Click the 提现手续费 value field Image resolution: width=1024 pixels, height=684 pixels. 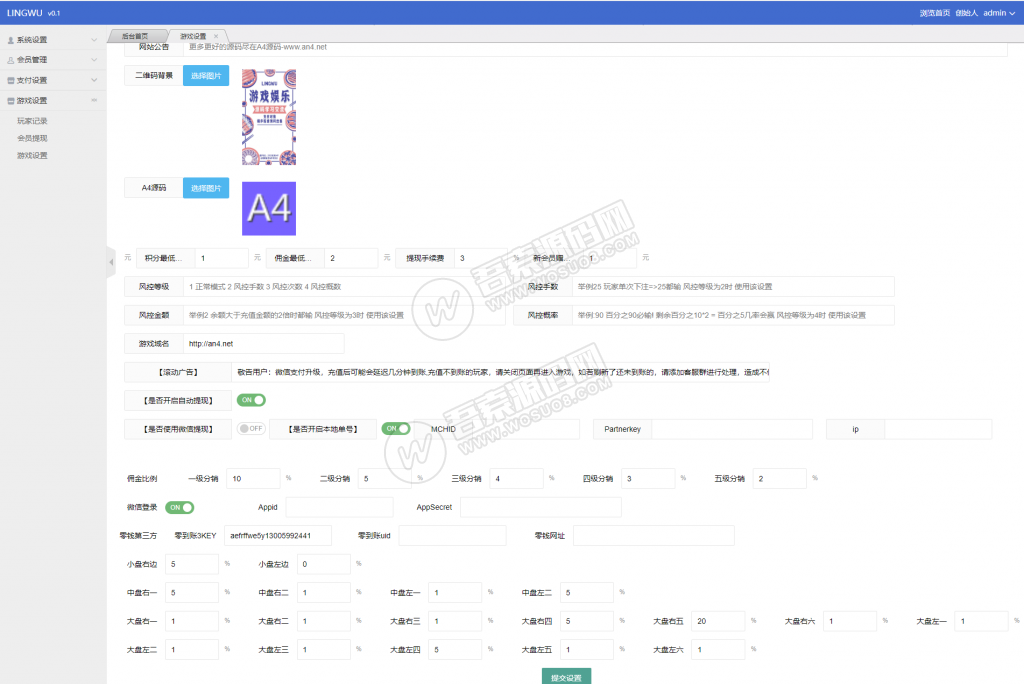481,258
